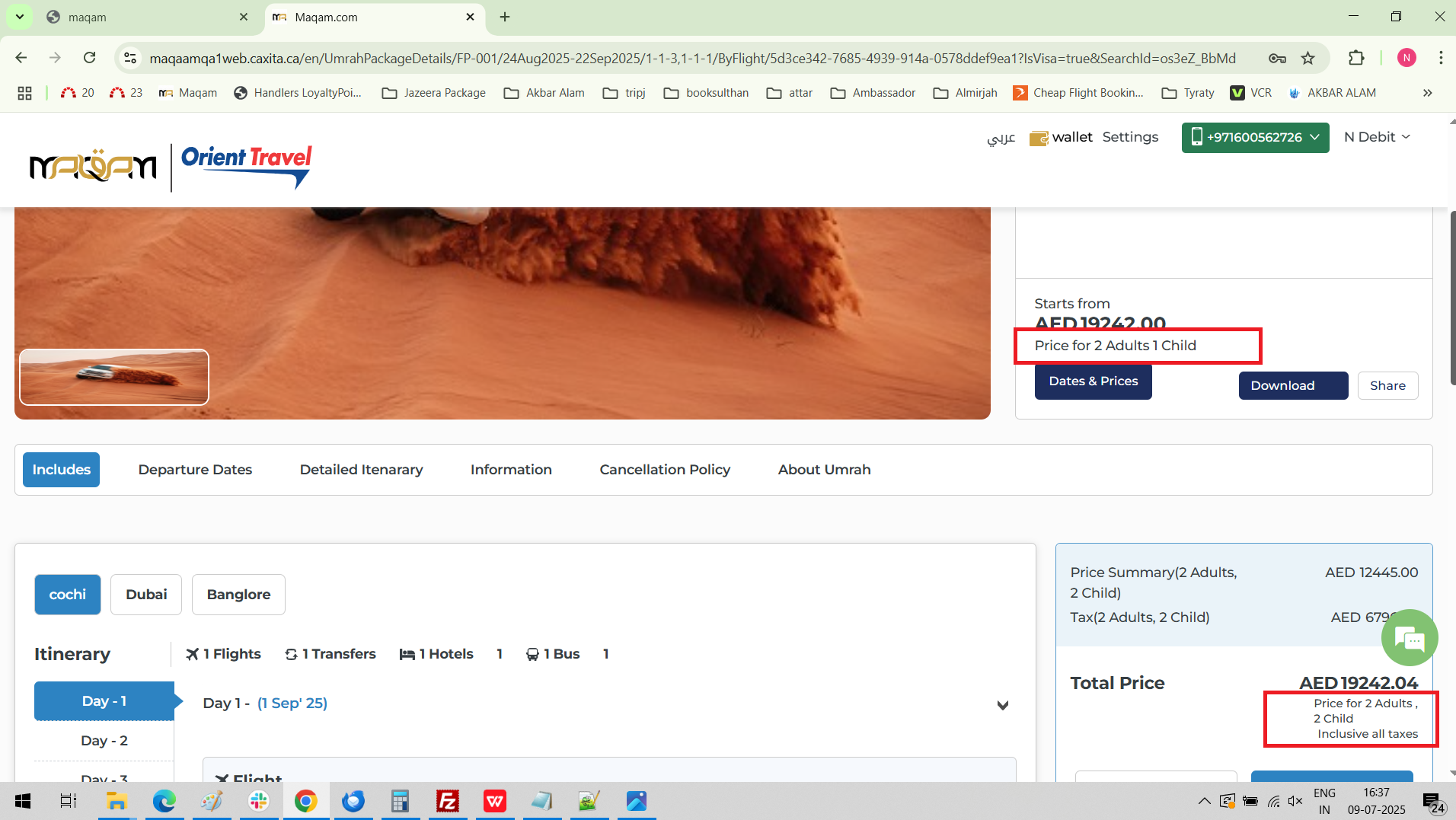Select the cochi departure city
Screen dimensions: 1456x820
(68, 595)
